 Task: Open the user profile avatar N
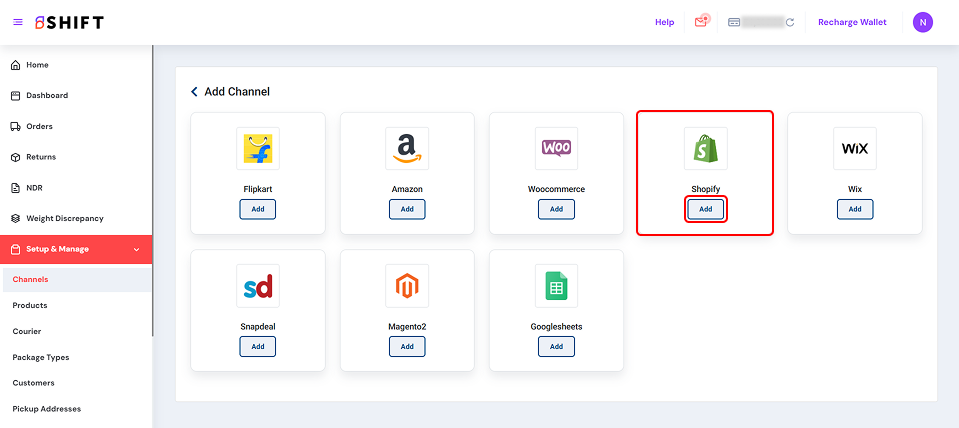(923, 22)
